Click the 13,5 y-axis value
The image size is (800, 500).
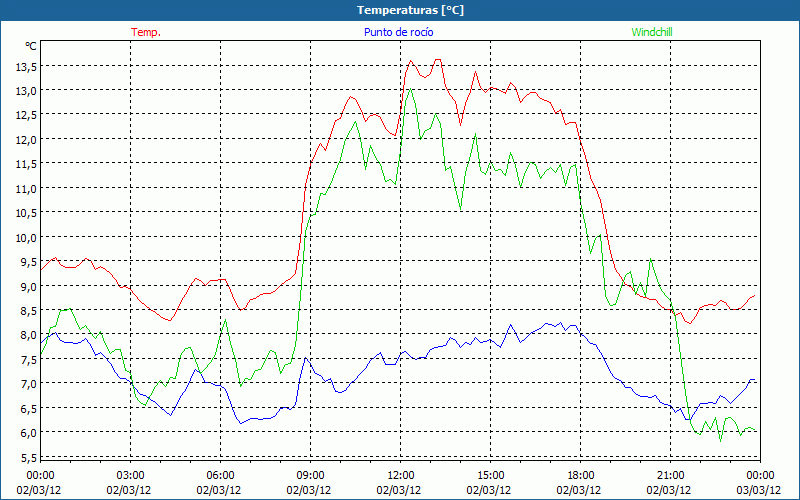click(x=24, y=66)
